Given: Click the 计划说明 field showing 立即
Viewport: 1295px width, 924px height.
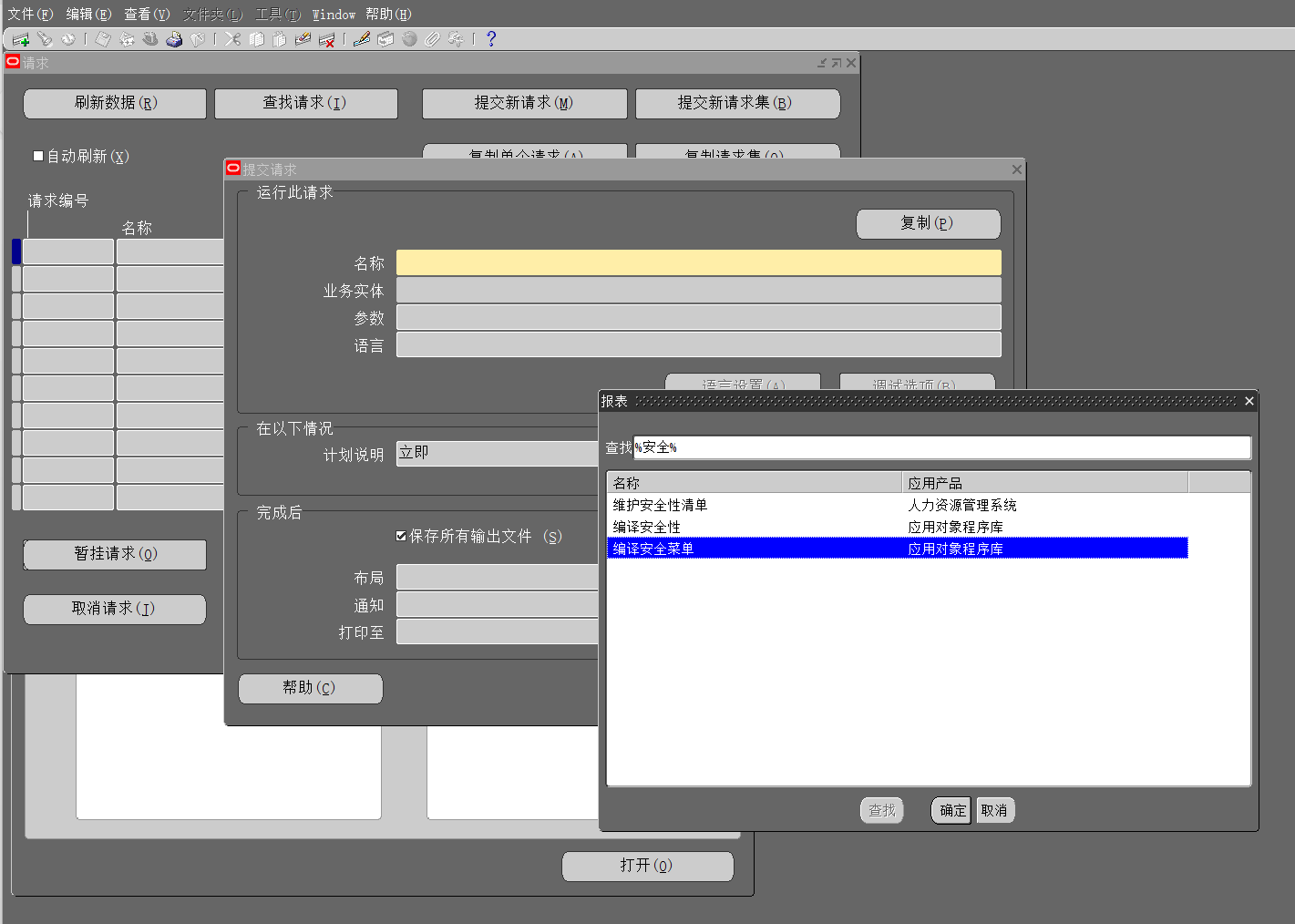Looking at the screenshot, I should click(x=497, y=454).
